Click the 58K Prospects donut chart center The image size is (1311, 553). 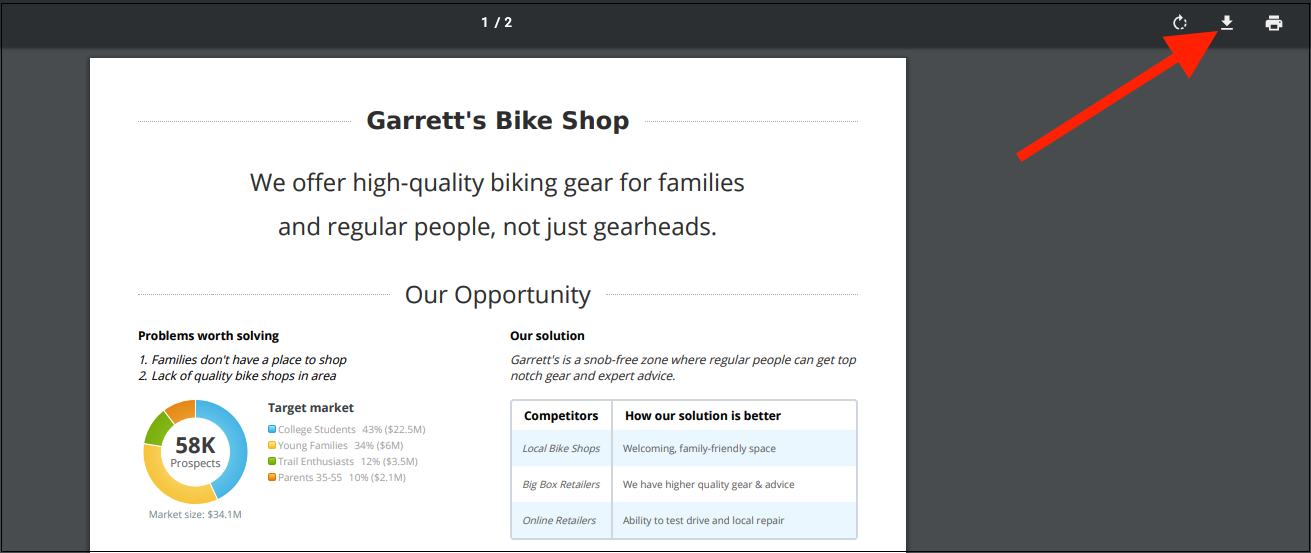point(195,451)
